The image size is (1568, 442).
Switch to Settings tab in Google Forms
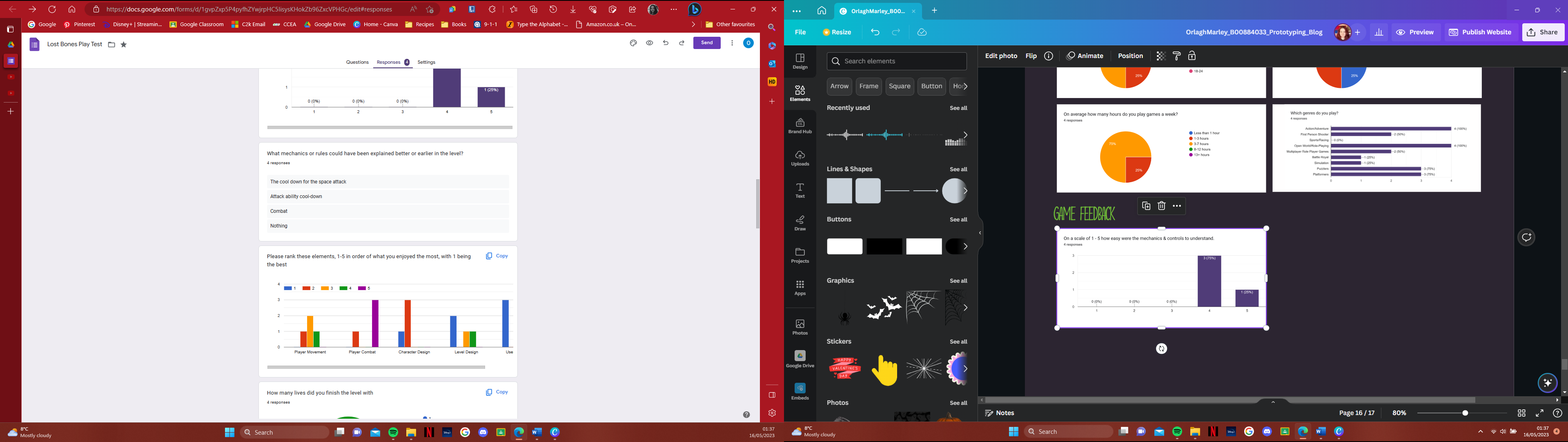tap(426, 62)
